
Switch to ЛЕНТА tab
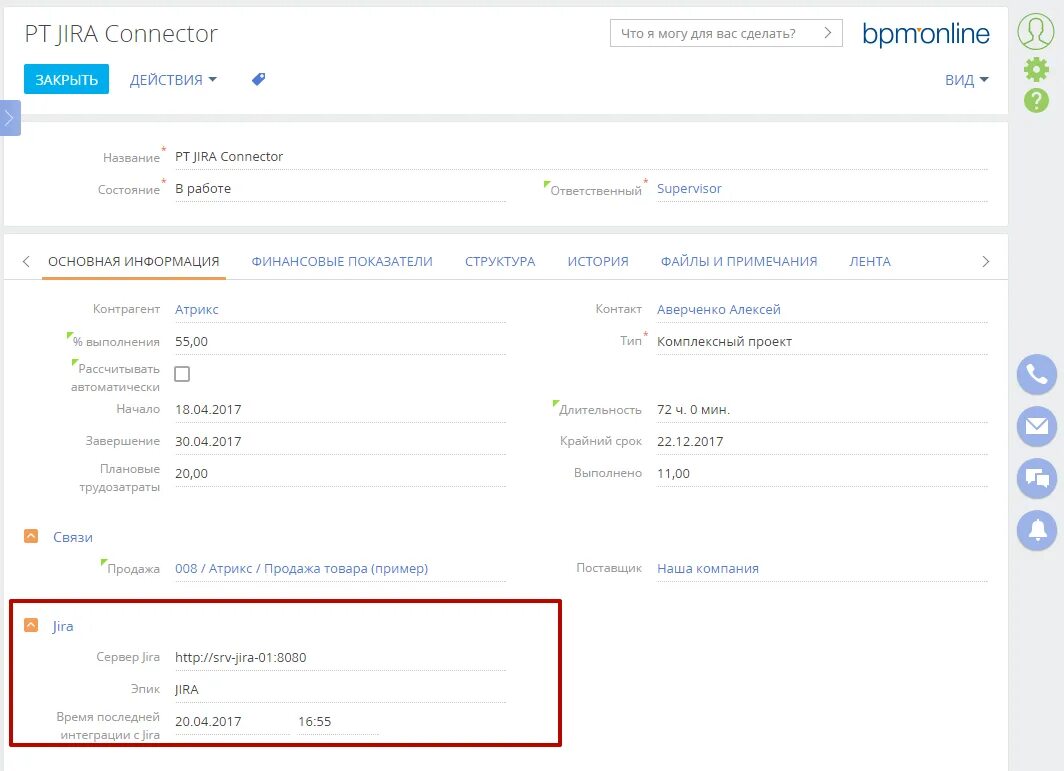point(870,261)
